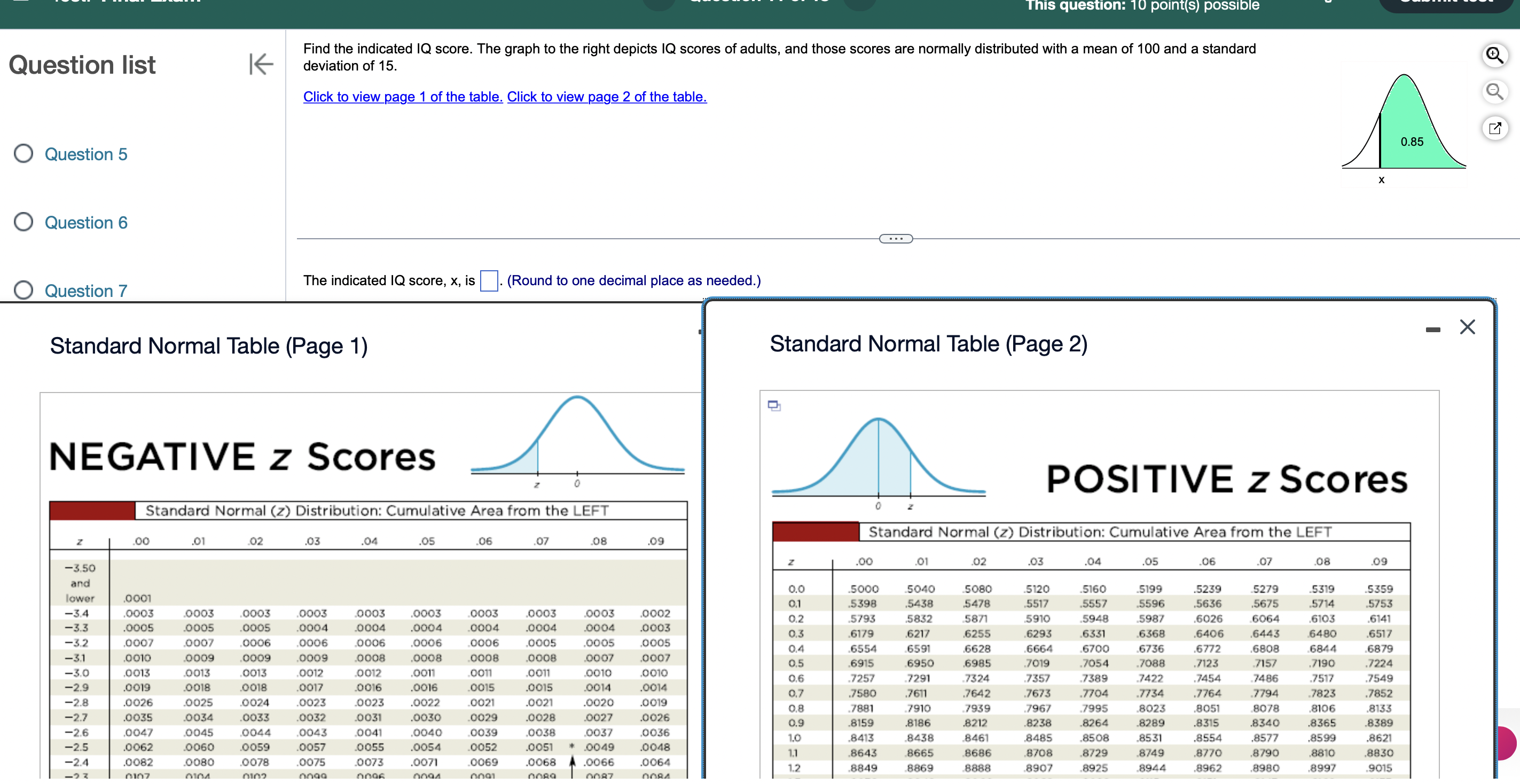Open Question 5 from the list
Viewport: 1520px width, 784px height.
coord(86,154)
